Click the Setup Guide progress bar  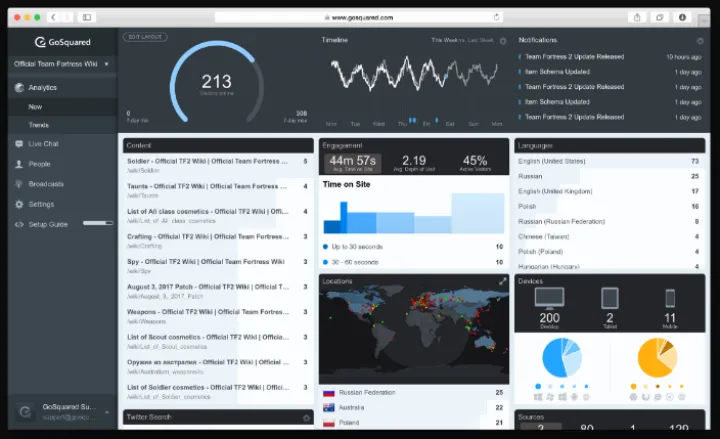pyautogui.click(x=97, y=223)
